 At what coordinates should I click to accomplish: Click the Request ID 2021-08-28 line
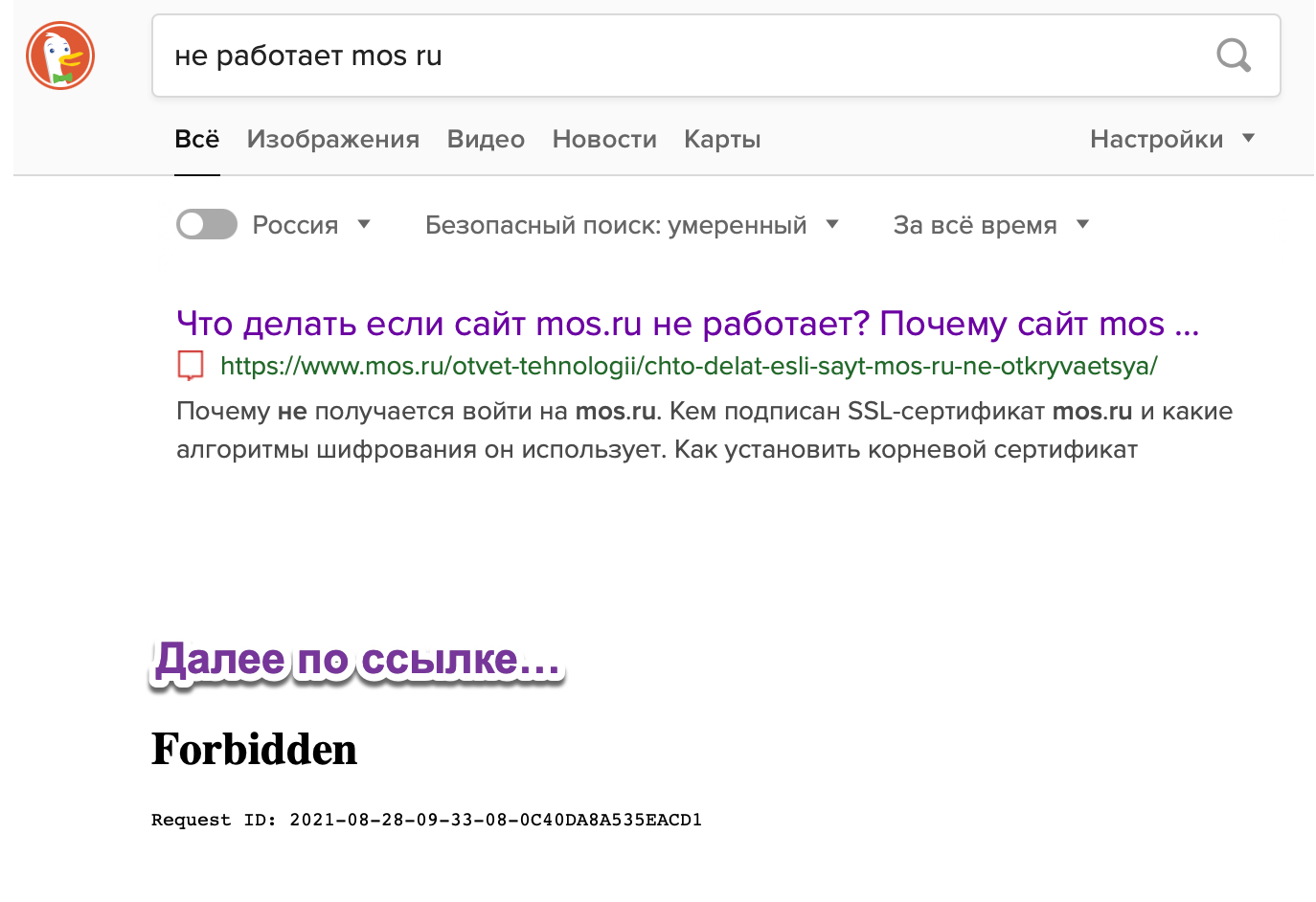click(426, 820)
